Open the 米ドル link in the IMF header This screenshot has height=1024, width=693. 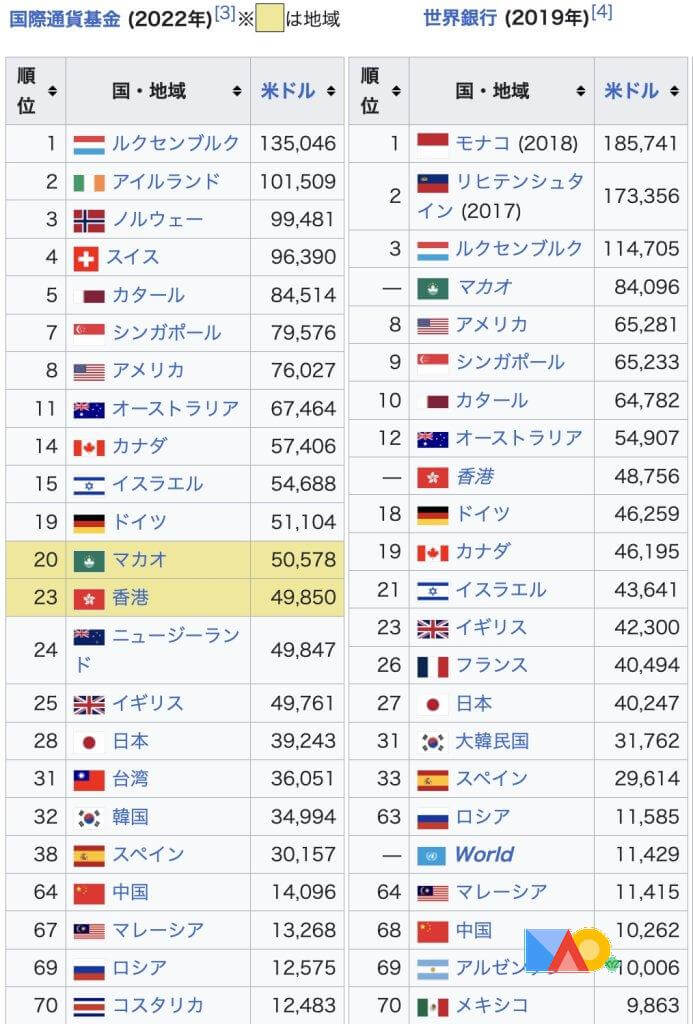tap(288, 91)
